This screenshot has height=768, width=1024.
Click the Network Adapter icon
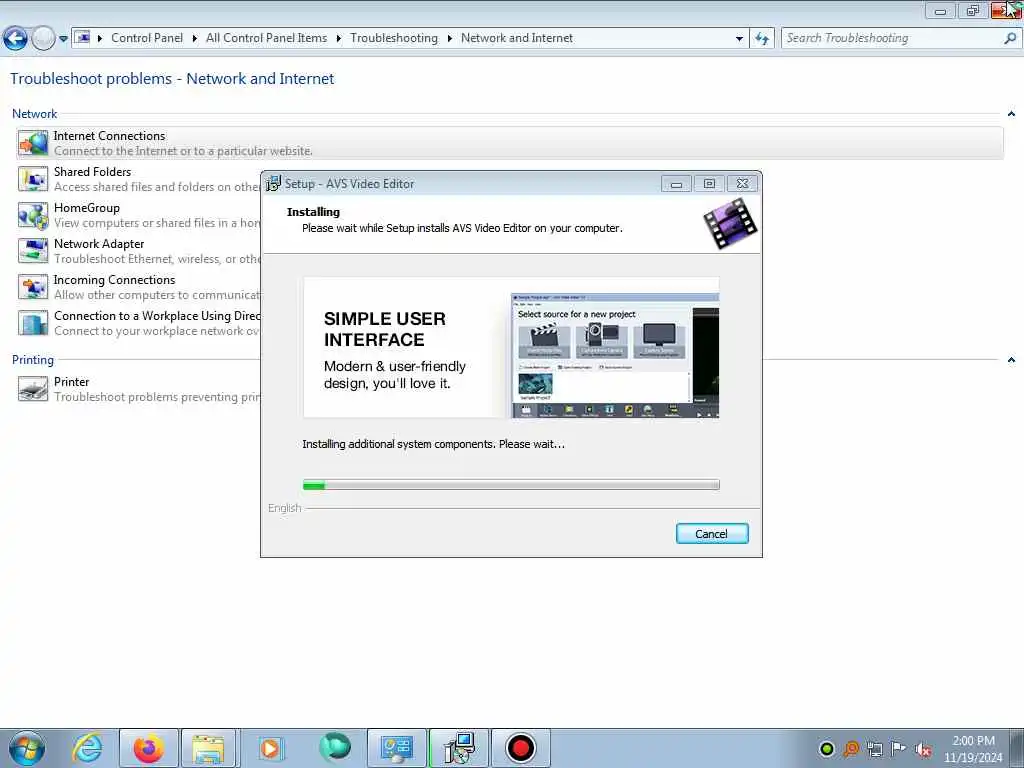(33, 251)
